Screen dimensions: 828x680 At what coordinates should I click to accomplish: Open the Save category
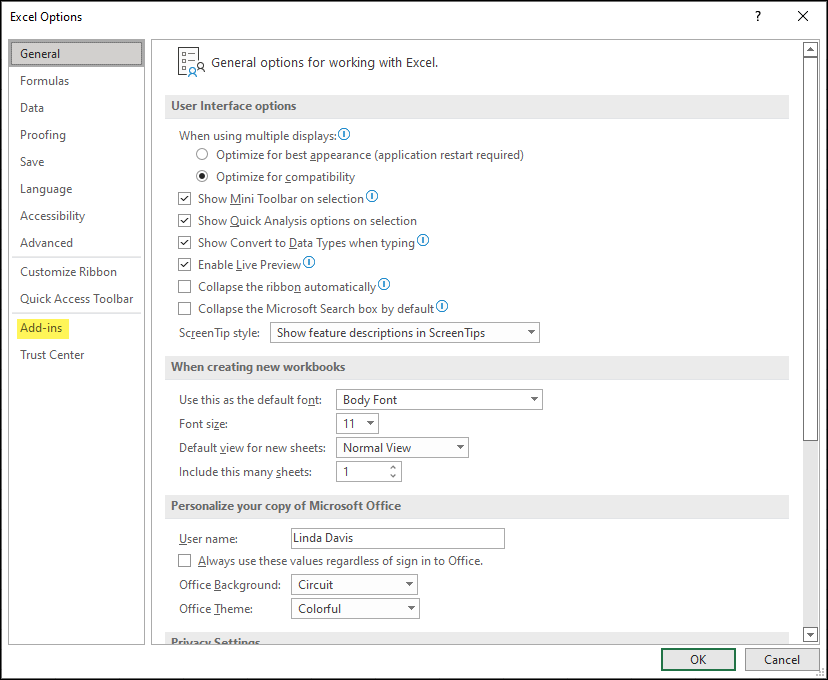point(77,162)
